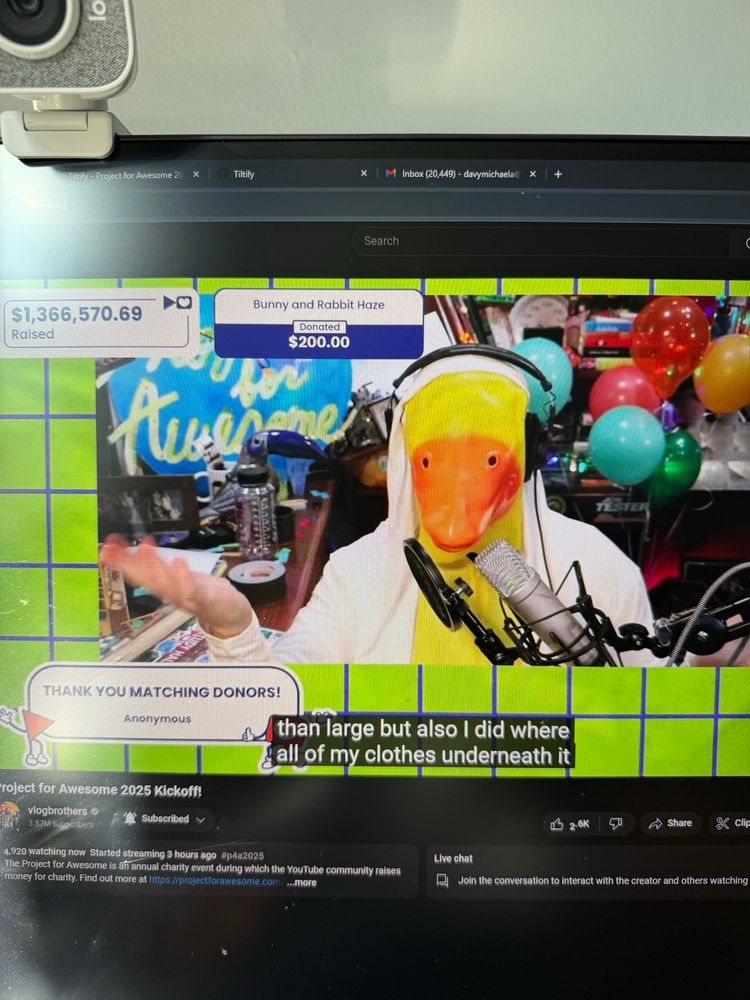Click the Project for Awesome 2025 Kickoff title
Screen dimensions: 750x1000
pos(100,790)
